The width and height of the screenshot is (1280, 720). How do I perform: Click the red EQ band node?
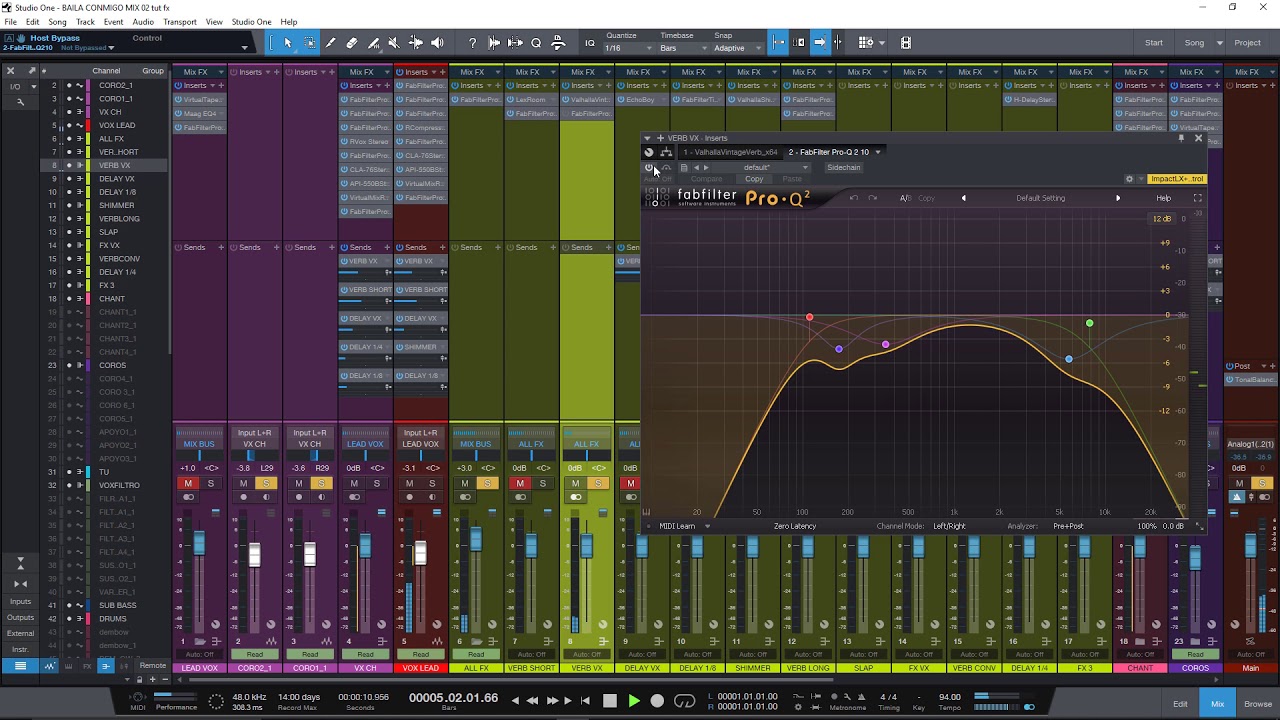click(809, 318)
